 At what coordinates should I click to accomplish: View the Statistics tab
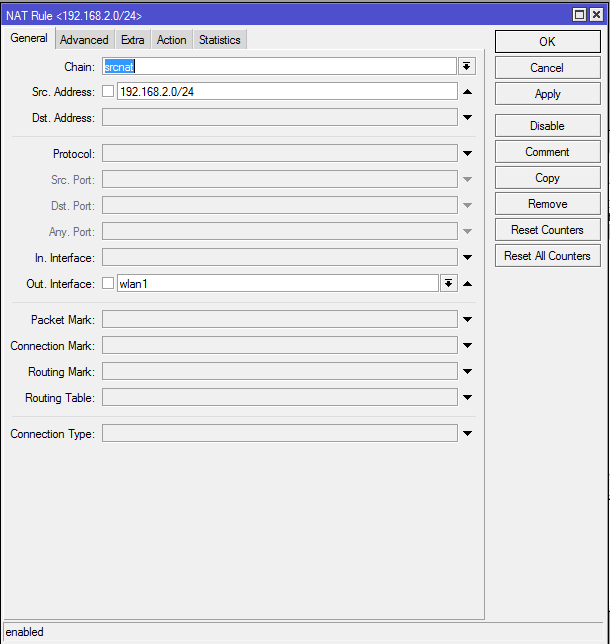pos(220,40)
